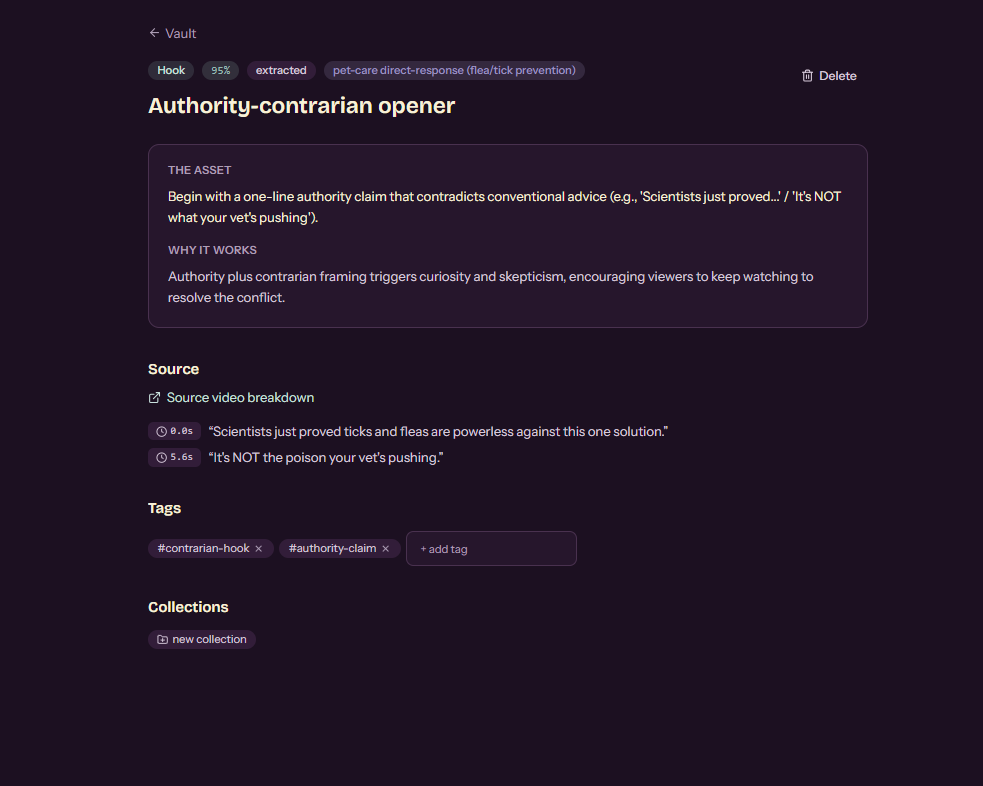983x786 pixels.
Task: Click the clock icon on 5.6s timestamp
Action: (x=161, y=458)
